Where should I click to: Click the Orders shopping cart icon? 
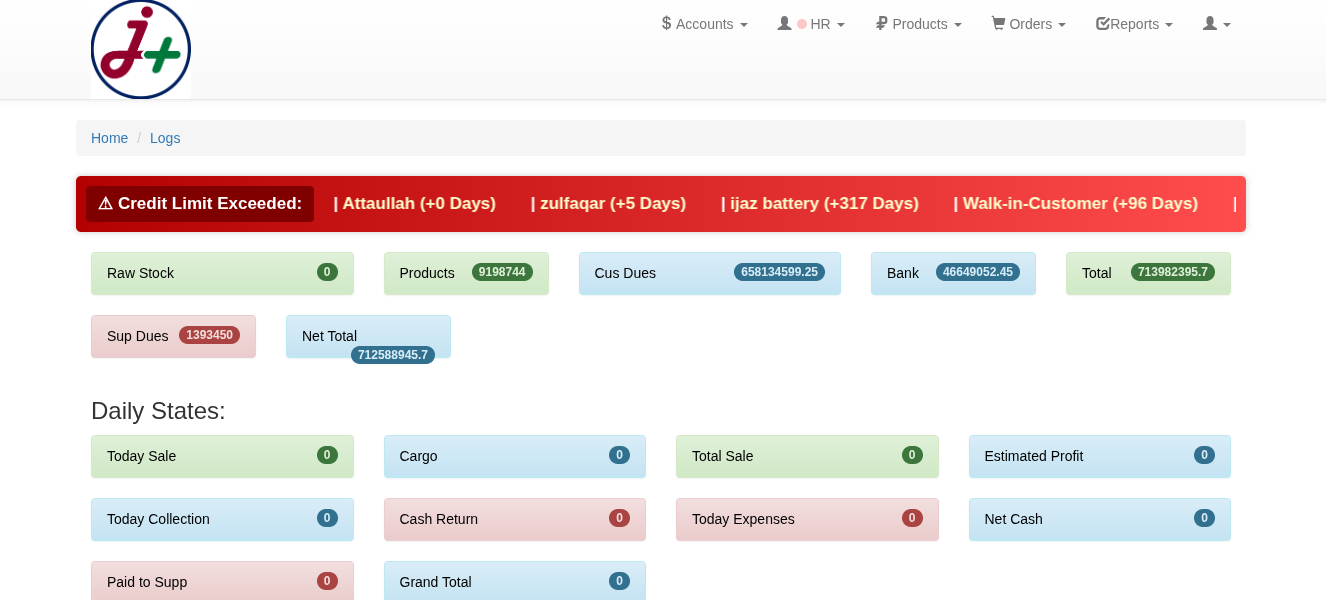pyautogui.click(x=997, y=23)
